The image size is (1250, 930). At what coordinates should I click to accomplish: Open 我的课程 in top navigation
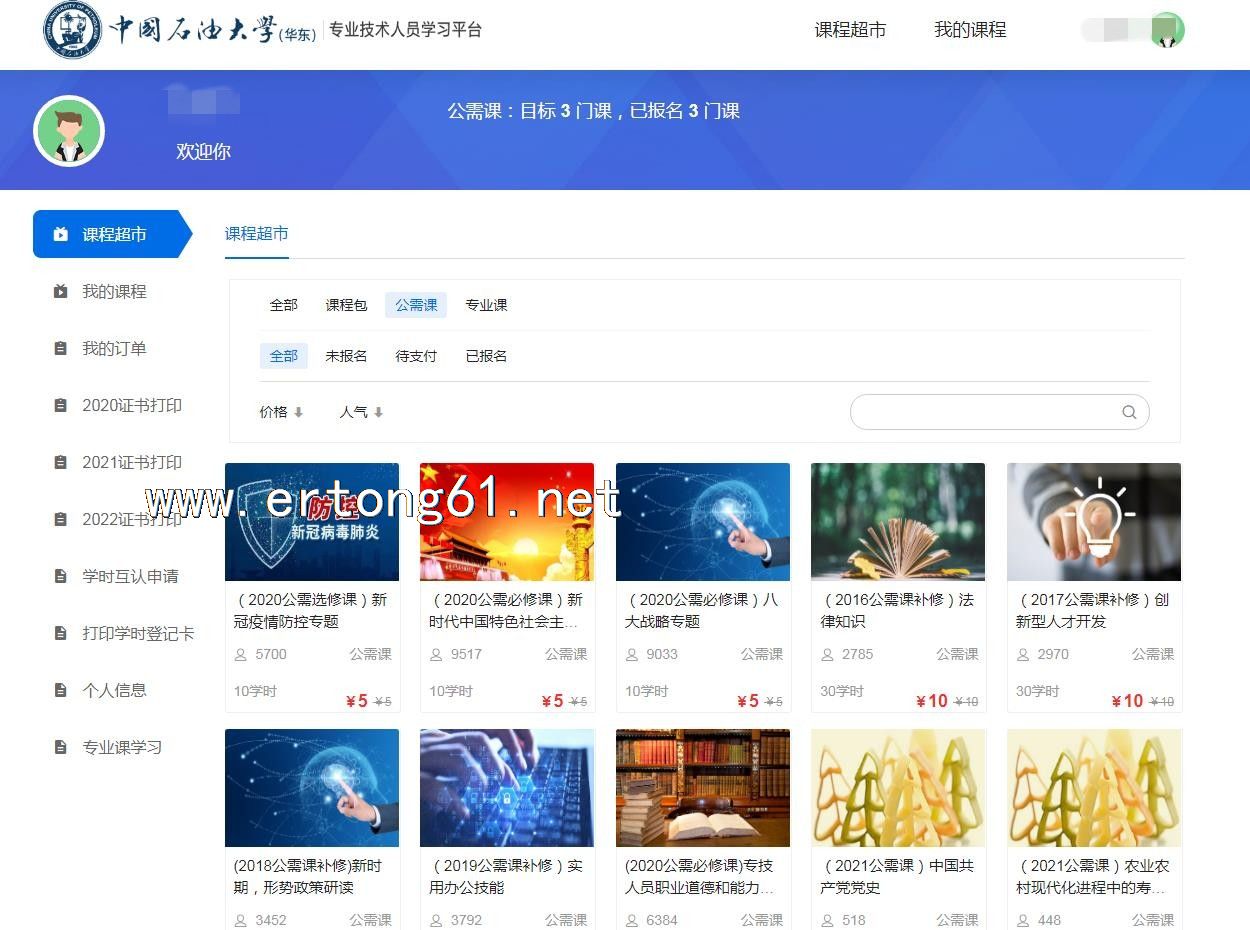point(970,30)
